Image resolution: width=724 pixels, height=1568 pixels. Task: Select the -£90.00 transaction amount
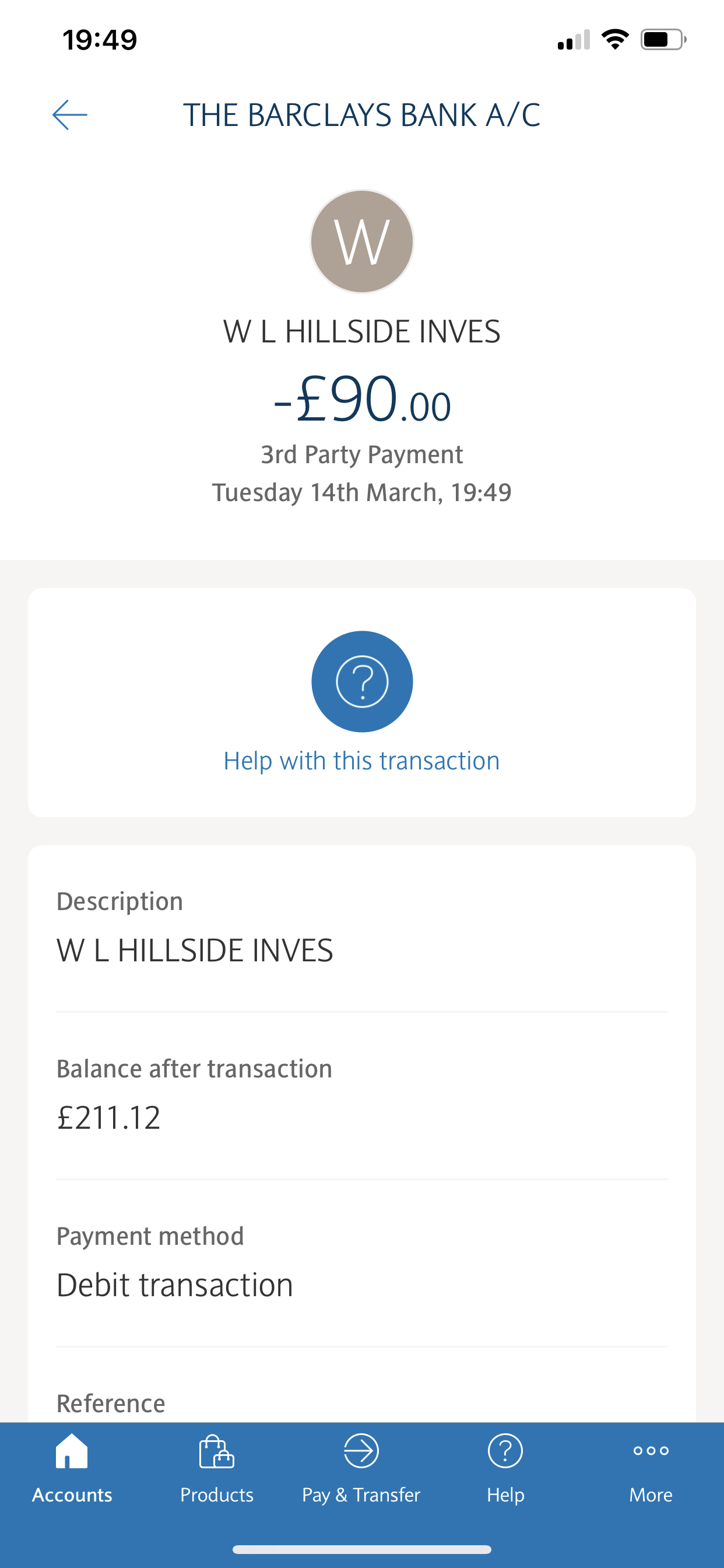pyautogui.click(x=362, y=401)
